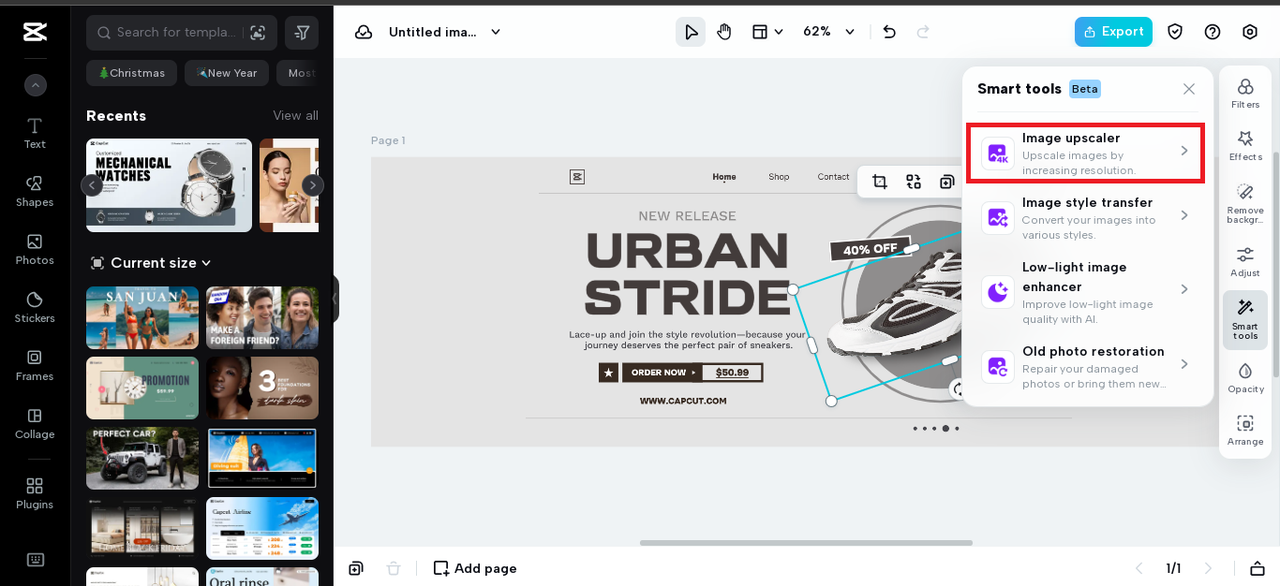Activate the Select pointer tool
Image resolution: width=1280 pixels, height=586 pixels.
click(x=691, y=32)
